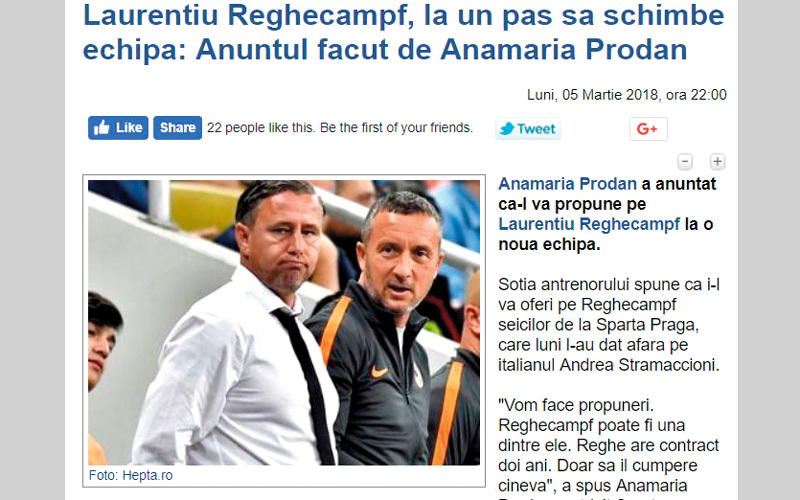The width and height of the screenshot is (800, 500).
Task: Click the paragraph mentioning Sparta Praga
Action: [x=609, y=324]
